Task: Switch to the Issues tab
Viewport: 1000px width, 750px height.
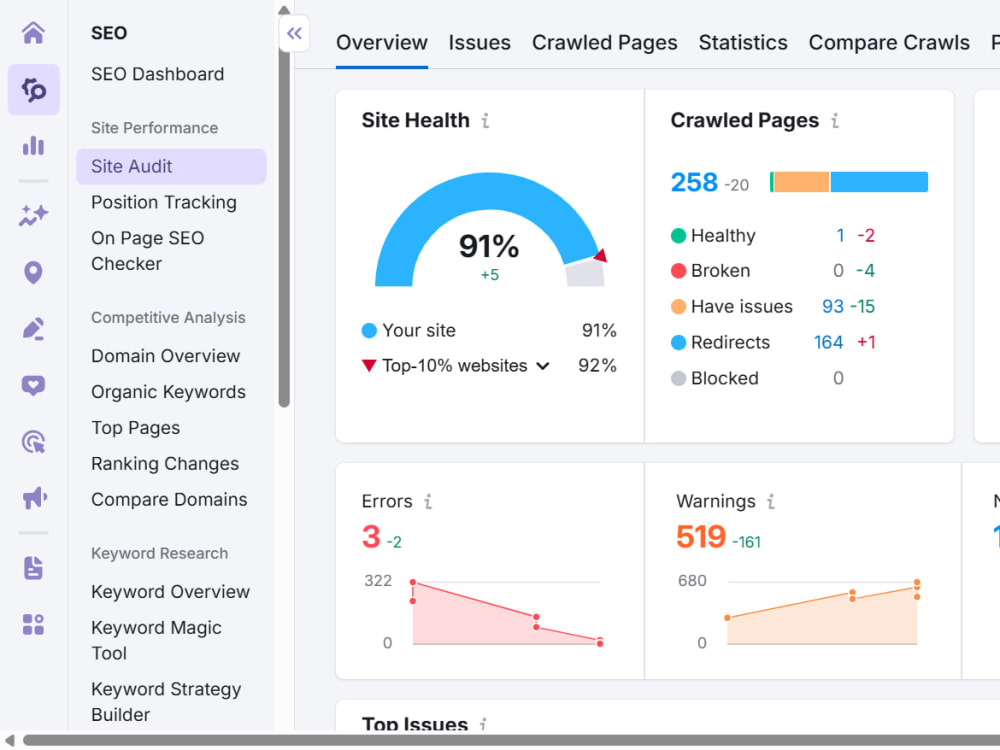Action: (x=479, y=42)
